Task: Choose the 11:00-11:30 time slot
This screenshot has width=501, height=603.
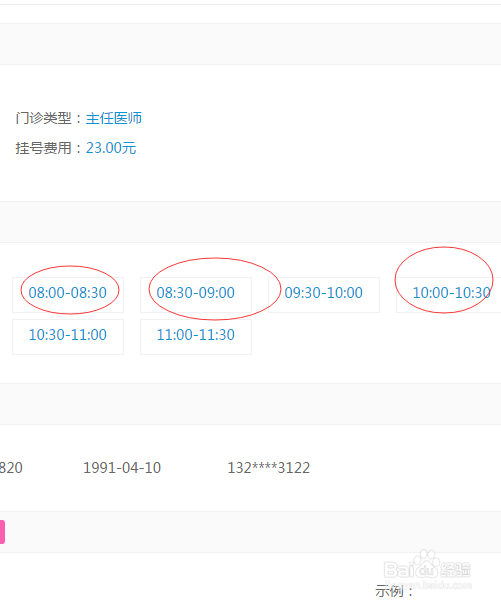Action: coord(196,336)
